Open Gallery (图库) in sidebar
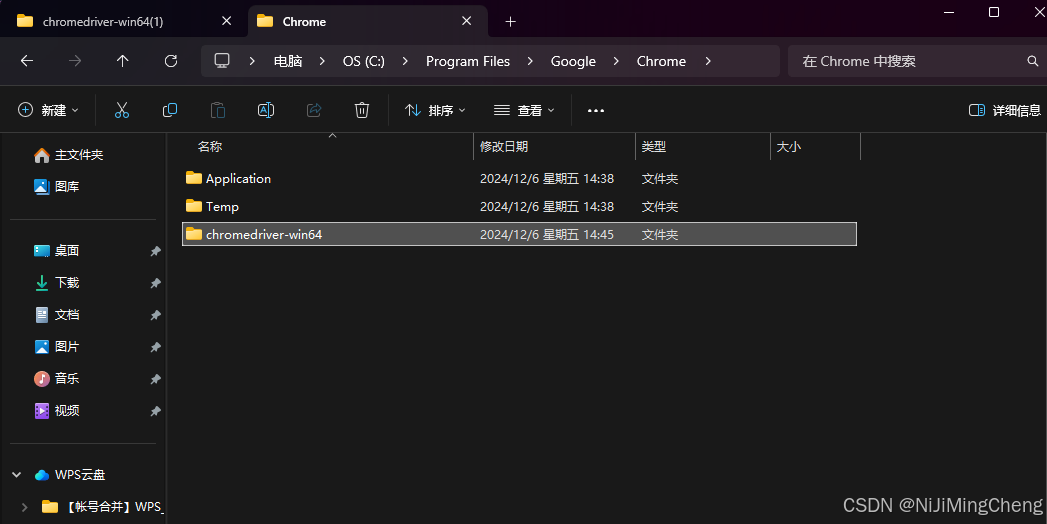The image size is (1047, 524). (x=57, y=187)
